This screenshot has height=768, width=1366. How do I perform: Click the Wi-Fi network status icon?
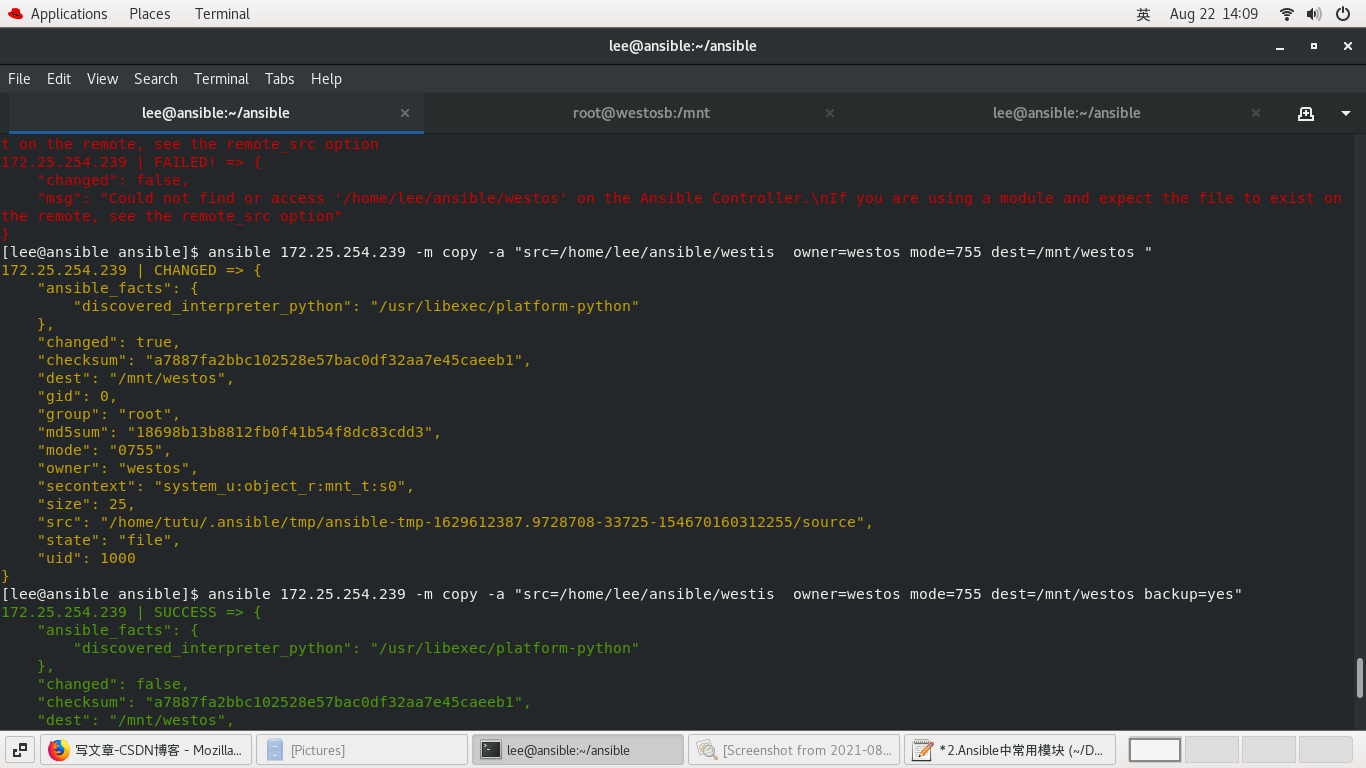tap(1287, 14)
